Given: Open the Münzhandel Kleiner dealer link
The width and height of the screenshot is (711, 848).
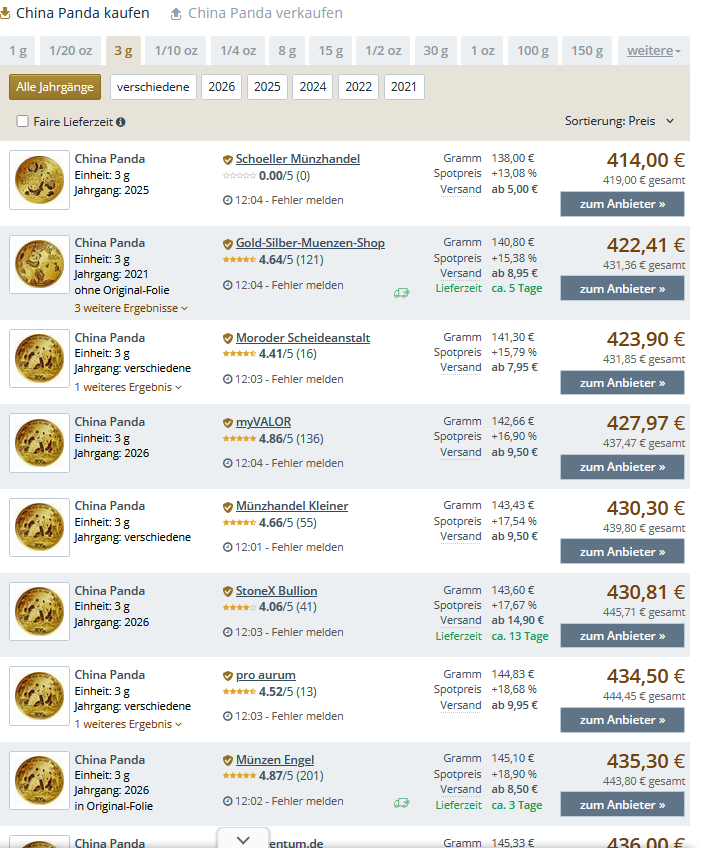Looking at the screenshot, I should click(292, 506).
